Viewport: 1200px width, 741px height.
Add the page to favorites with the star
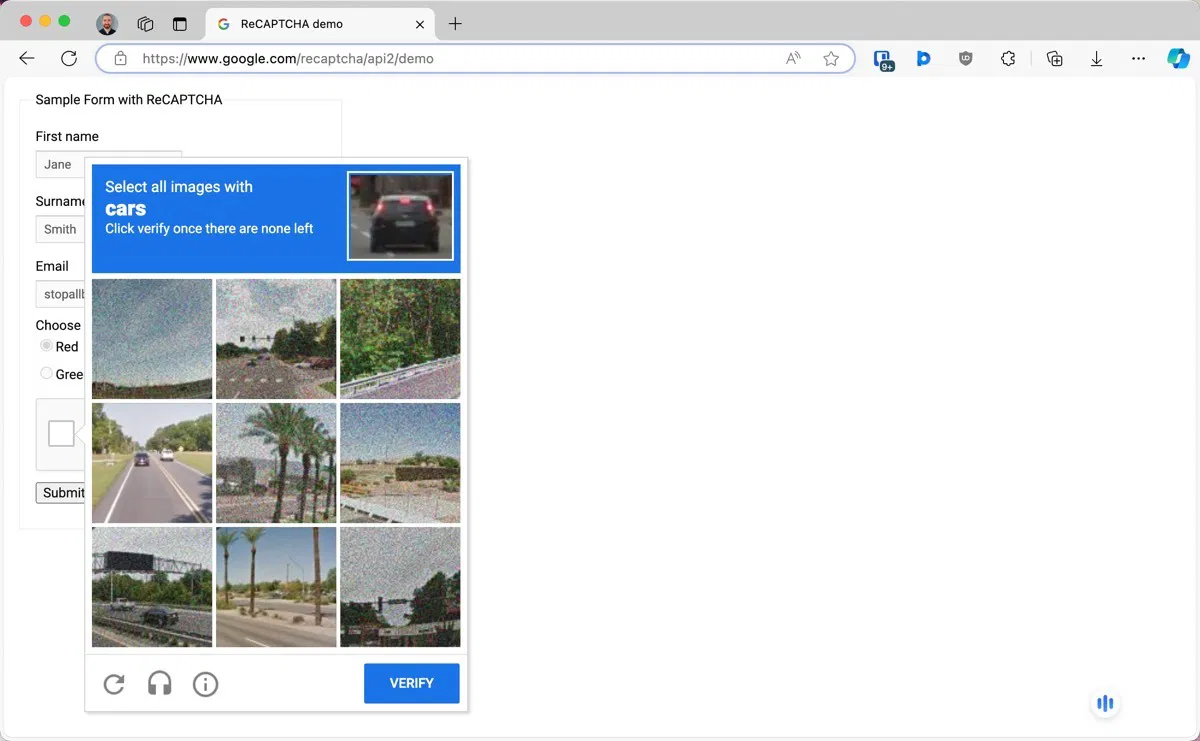[831, 59]
